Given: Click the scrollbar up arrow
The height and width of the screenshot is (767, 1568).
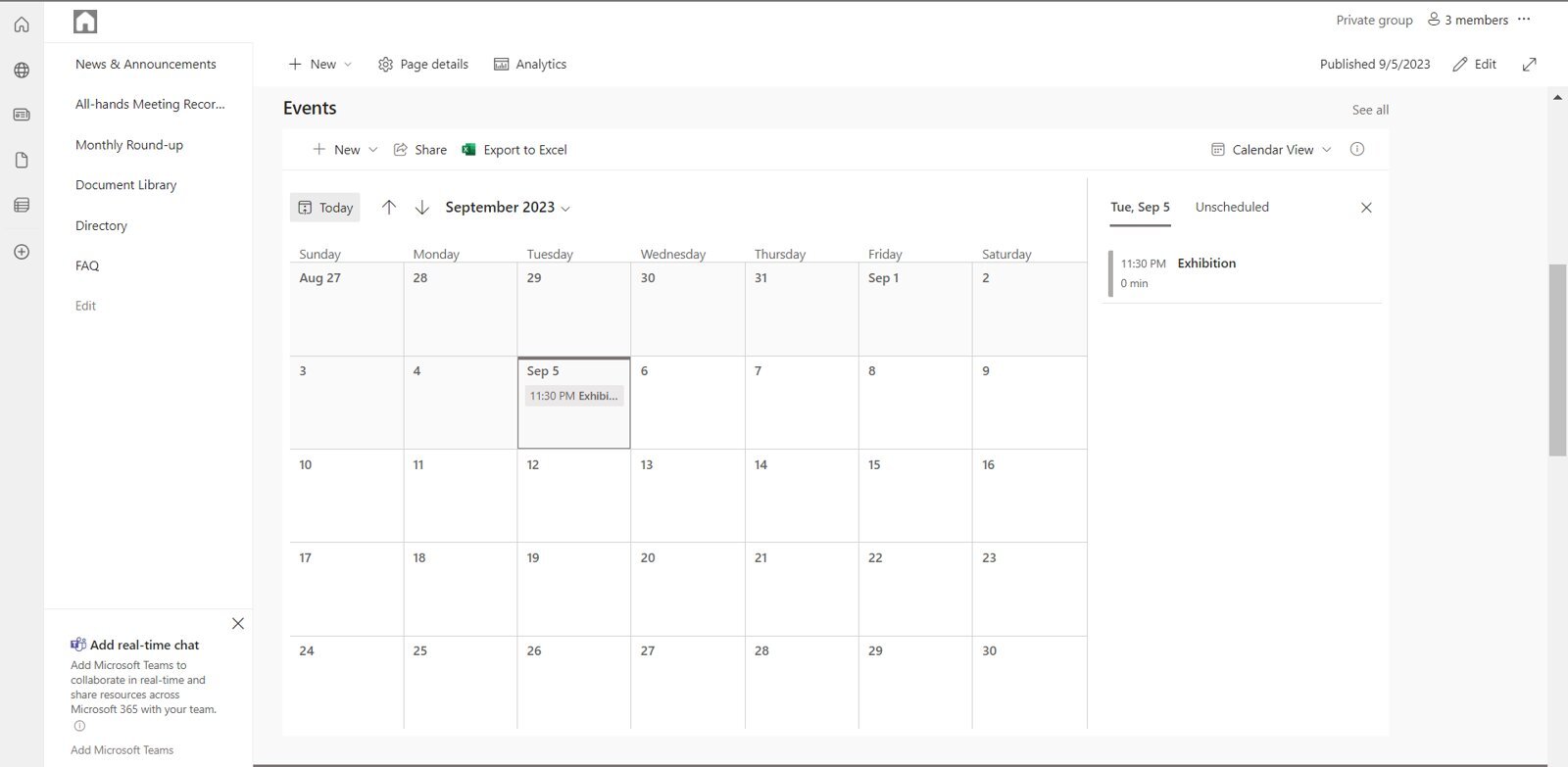Looking at the screenshot, I should click(1557, 97).
